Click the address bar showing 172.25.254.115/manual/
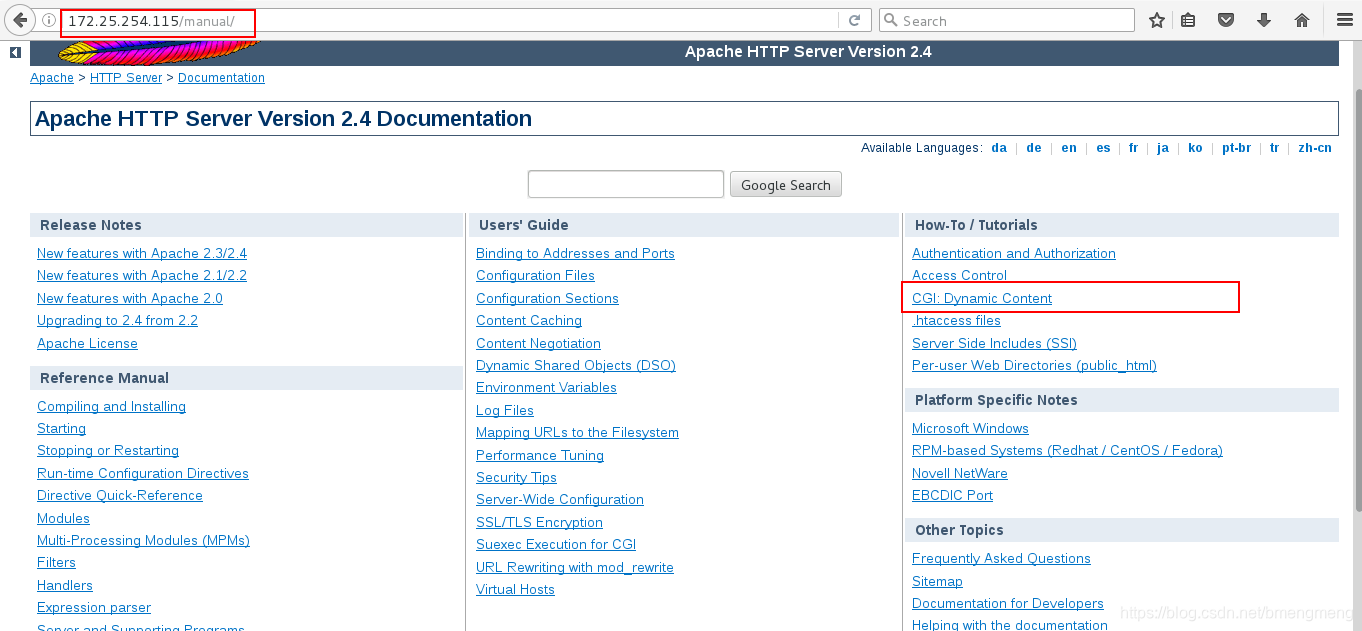1362x631 pixels. (x=449, y=20)
